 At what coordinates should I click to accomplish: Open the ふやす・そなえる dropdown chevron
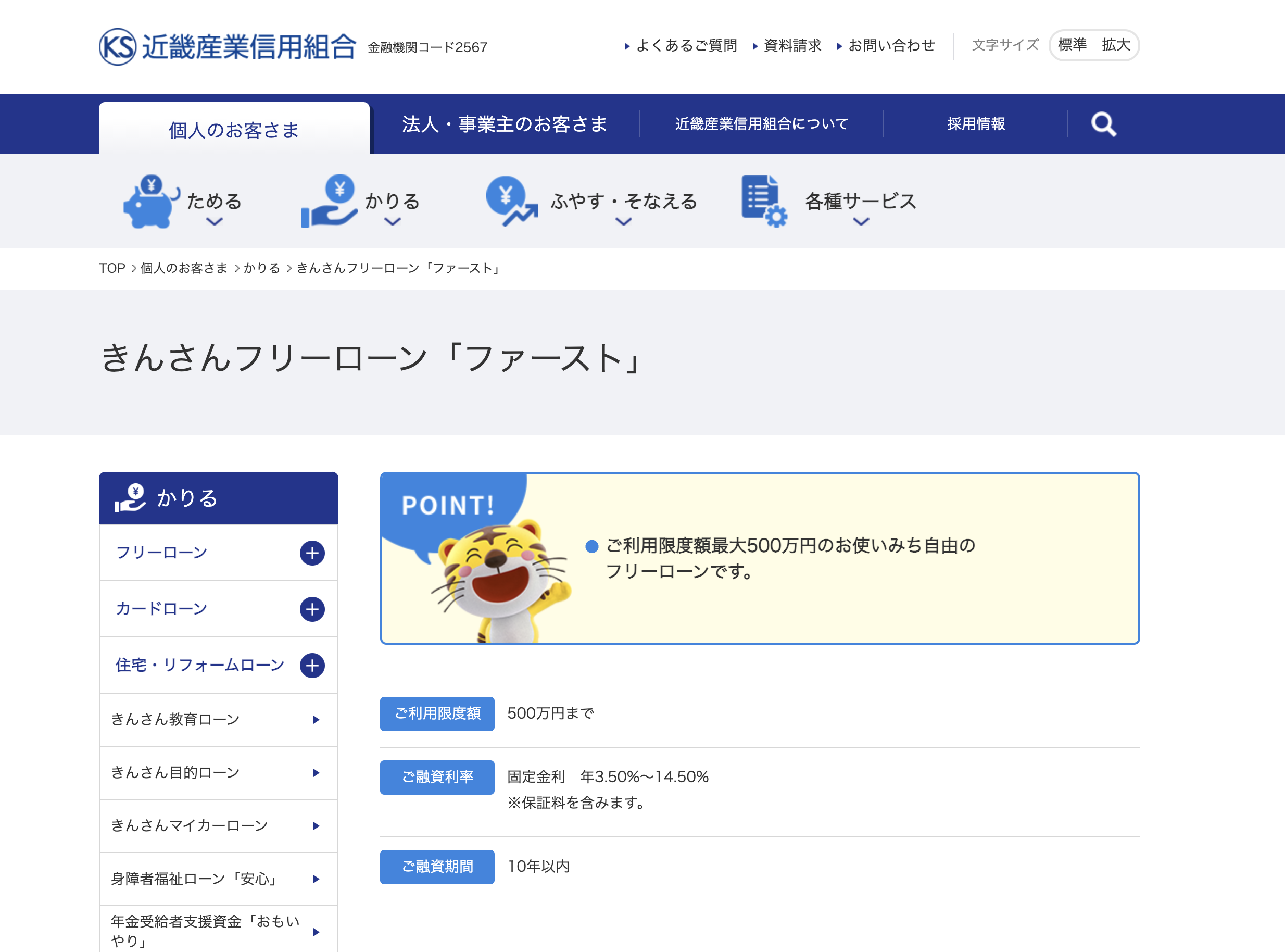624,222
